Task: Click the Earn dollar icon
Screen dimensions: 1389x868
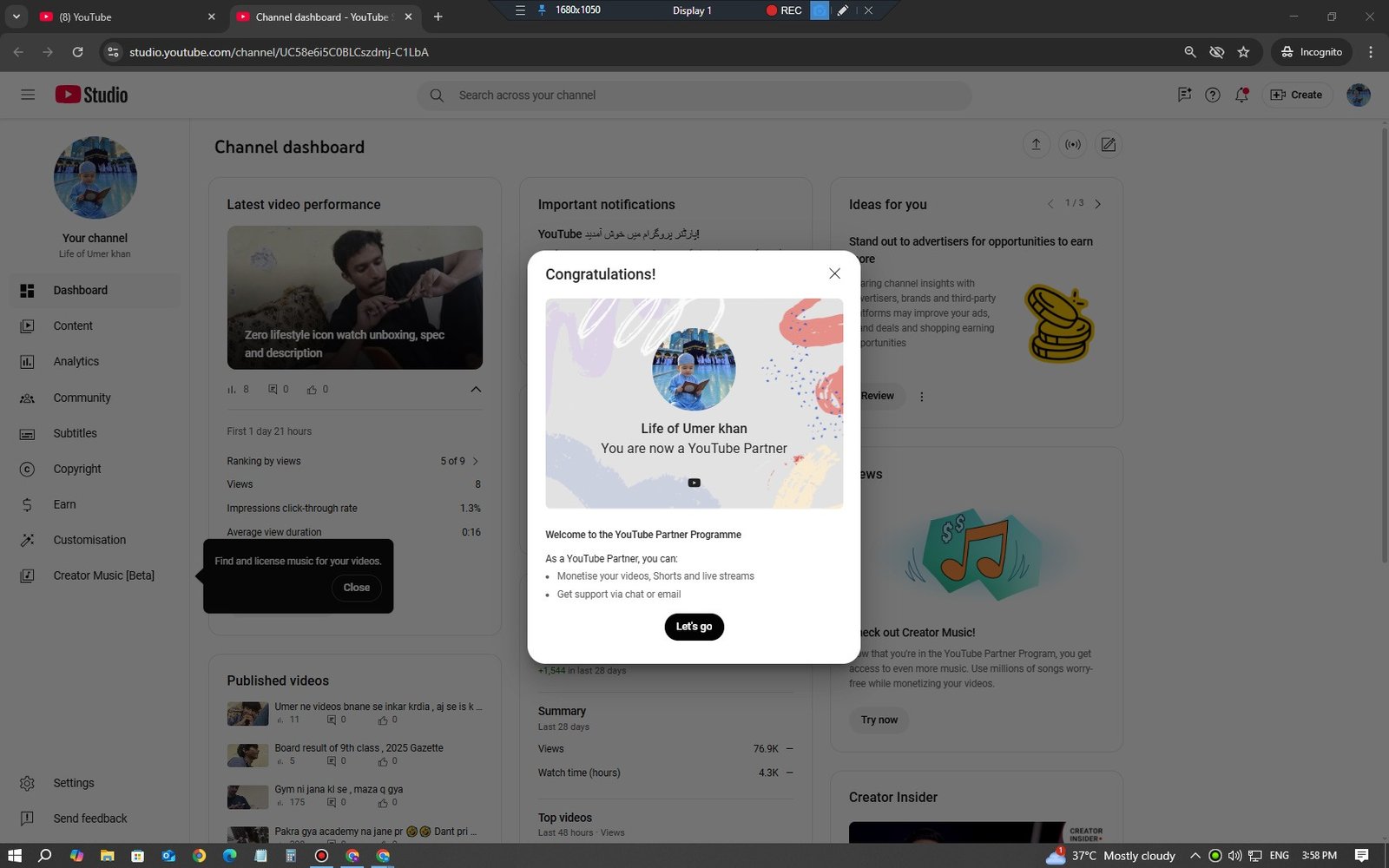Action: (x=27, y=504)
